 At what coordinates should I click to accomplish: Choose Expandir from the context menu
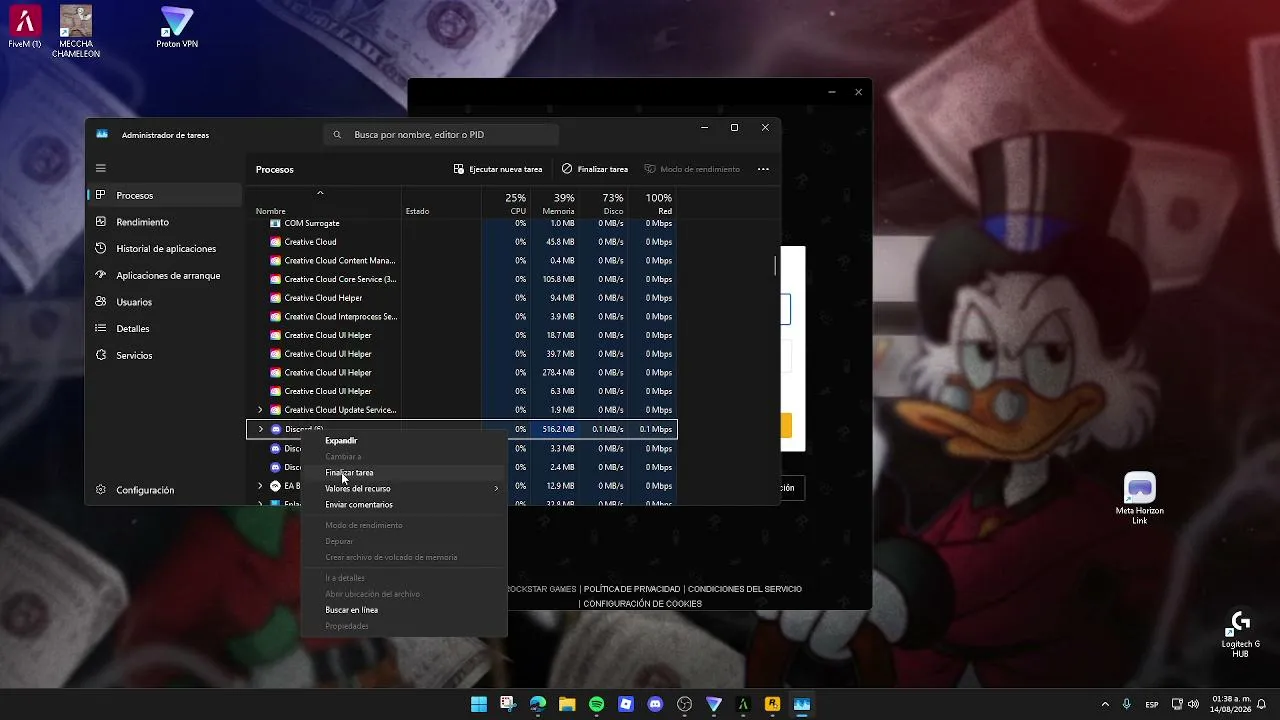coord(404,441)
